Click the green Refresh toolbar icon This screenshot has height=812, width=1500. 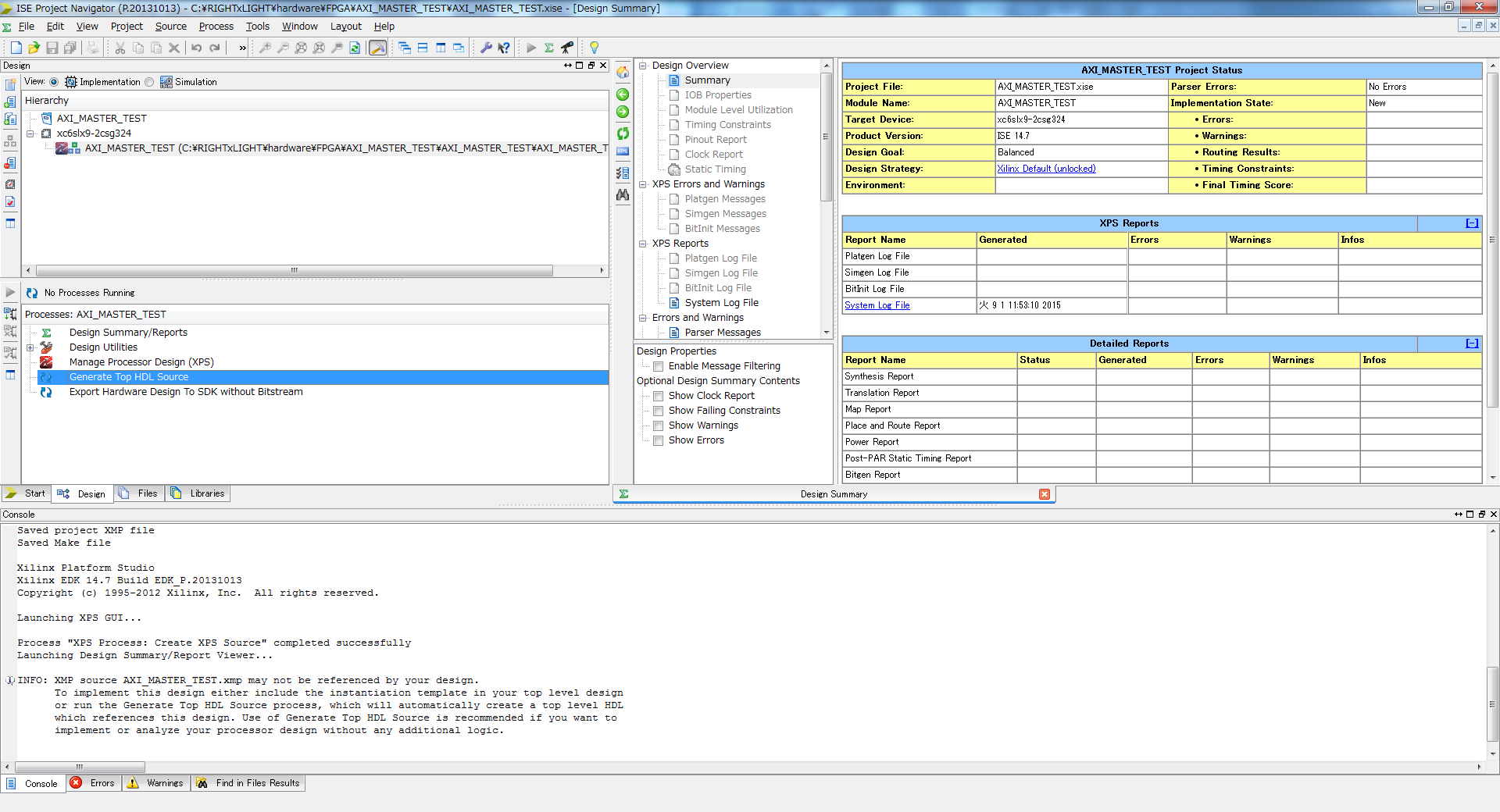tap(355, 48)
